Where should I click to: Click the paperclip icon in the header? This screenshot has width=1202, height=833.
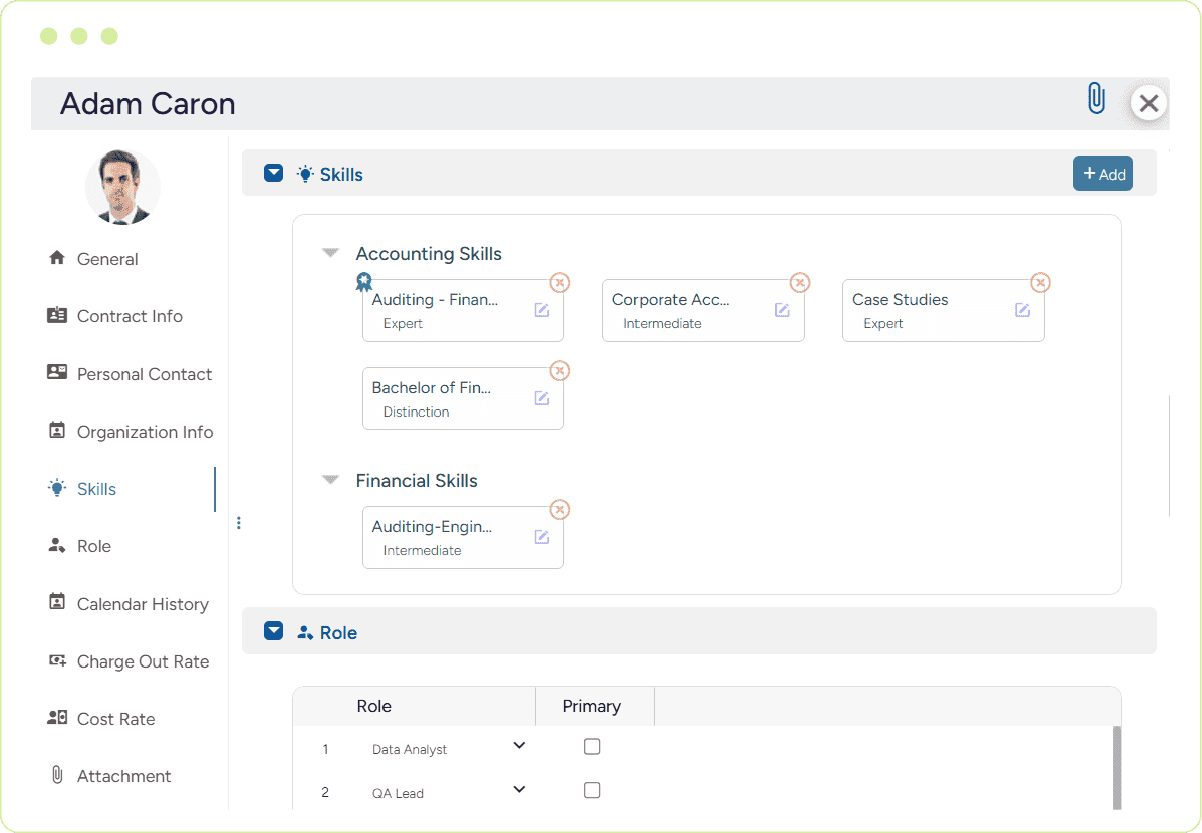pos(1097,99)
